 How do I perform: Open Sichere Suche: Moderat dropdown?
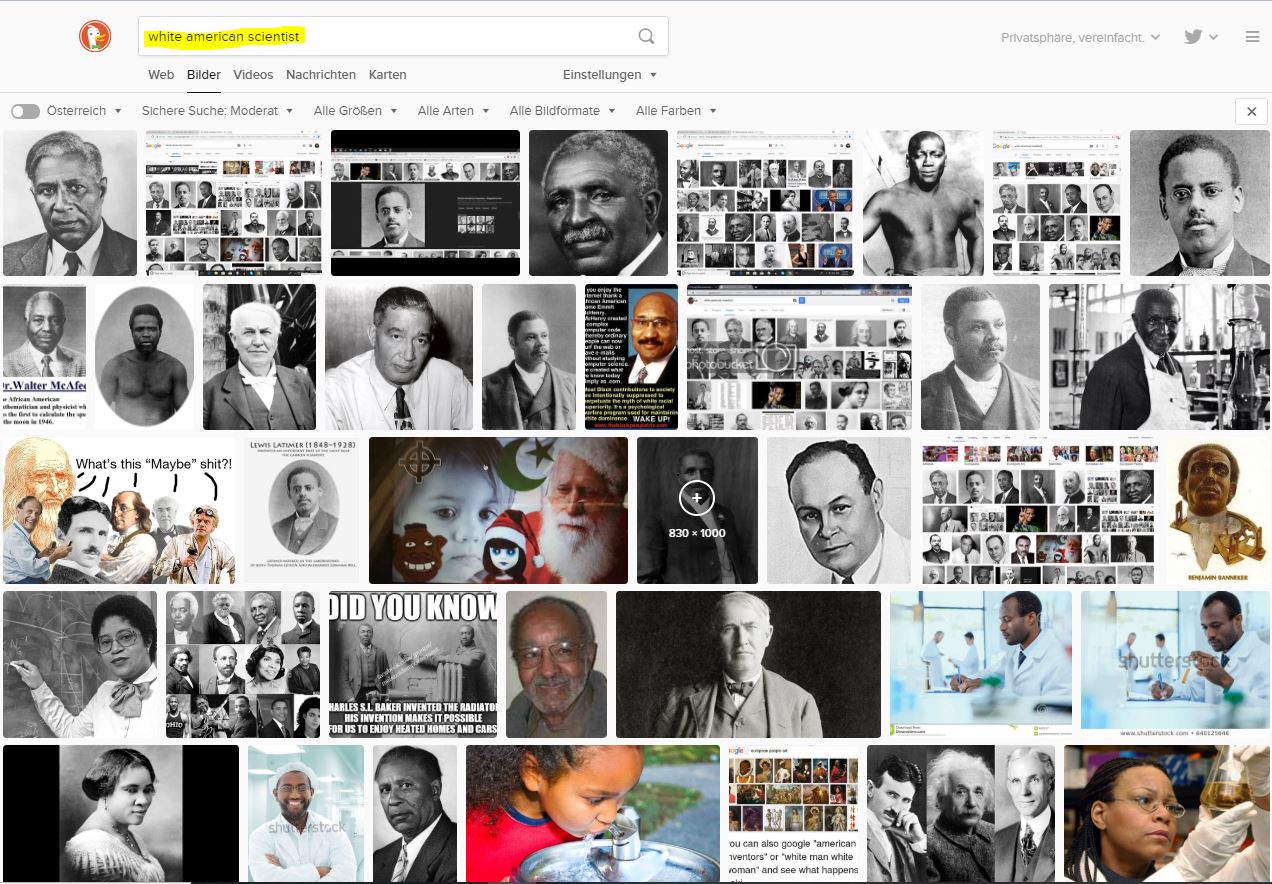pos(218,111)
